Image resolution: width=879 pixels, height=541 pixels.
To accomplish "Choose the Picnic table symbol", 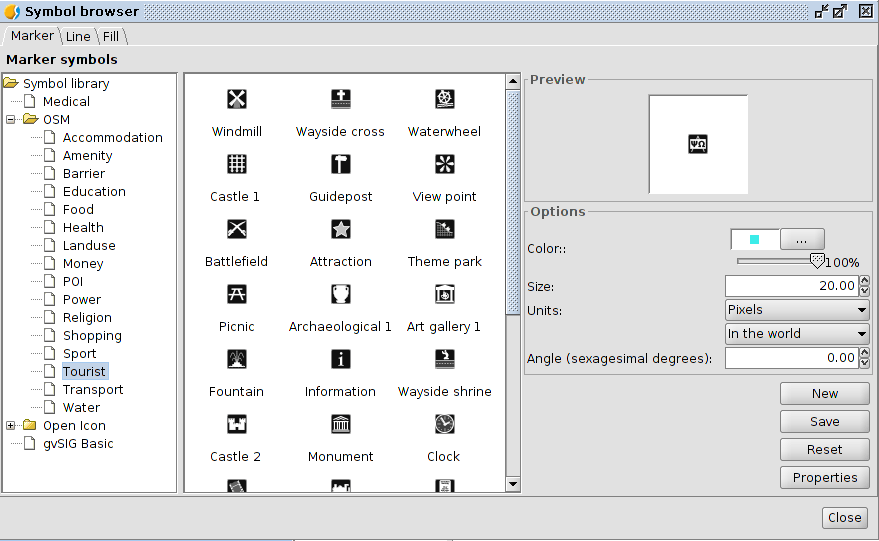I will click(237, 294).
